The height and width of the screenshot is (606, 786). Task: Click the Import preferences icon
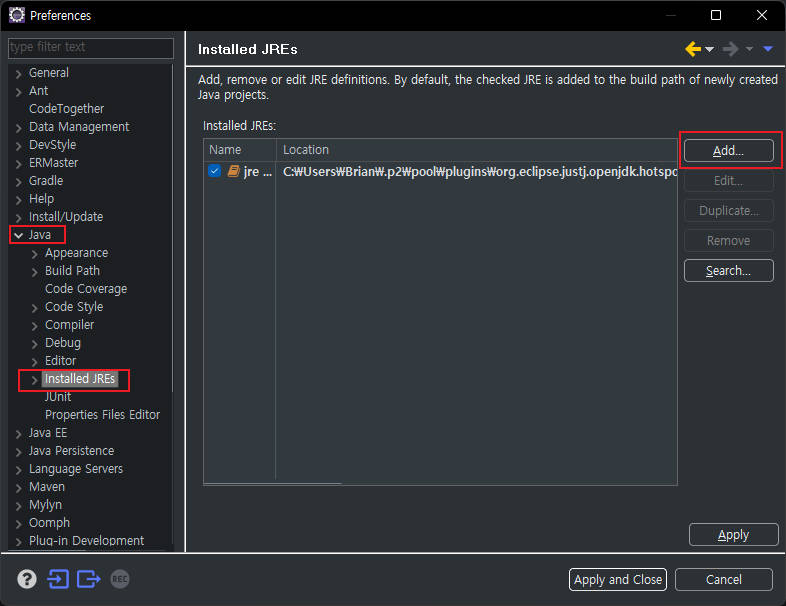click(58, 579)
